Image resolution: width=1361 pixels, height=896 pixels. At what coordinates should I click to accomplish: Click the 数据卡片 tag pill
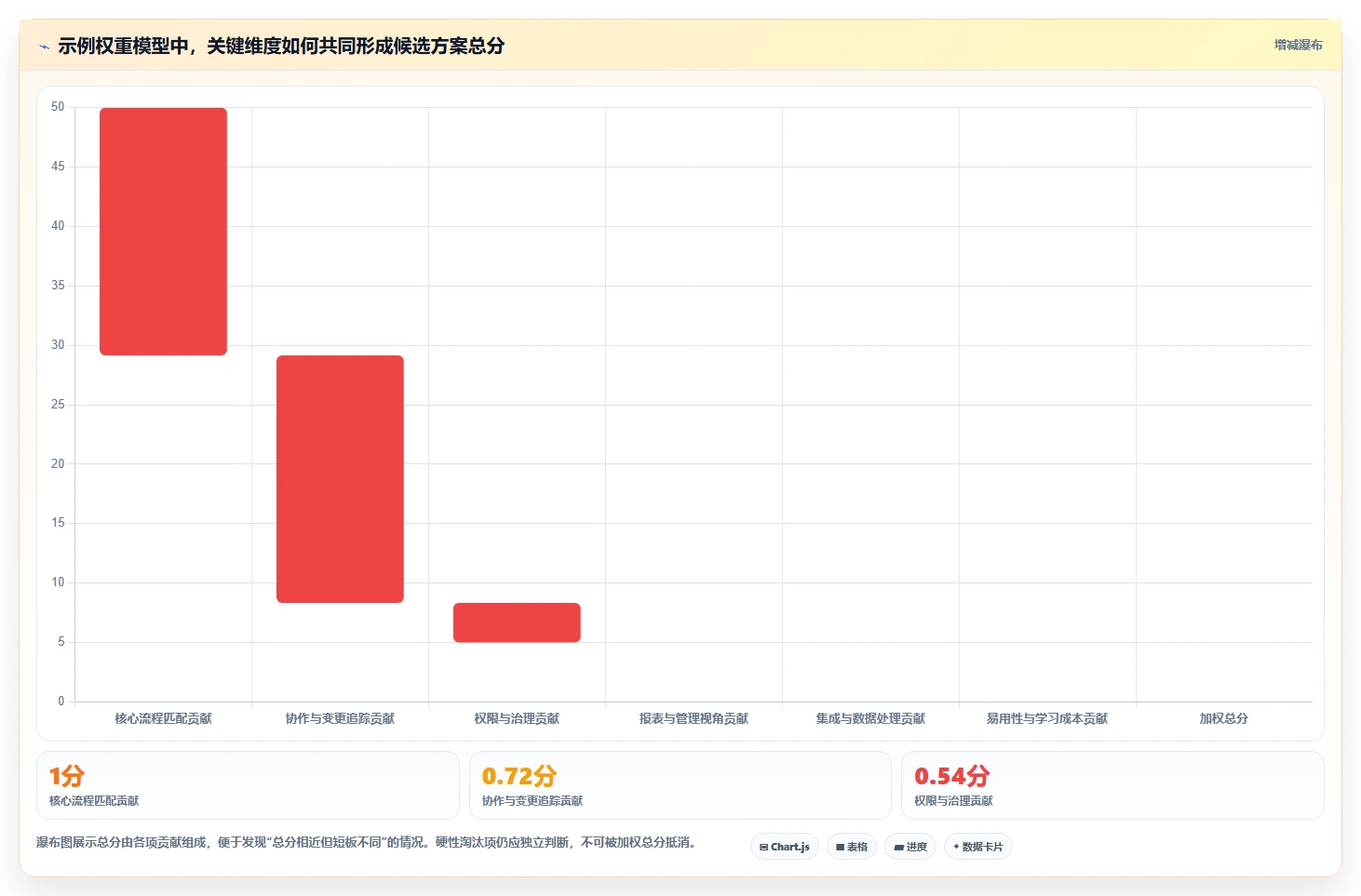[978, 847]
